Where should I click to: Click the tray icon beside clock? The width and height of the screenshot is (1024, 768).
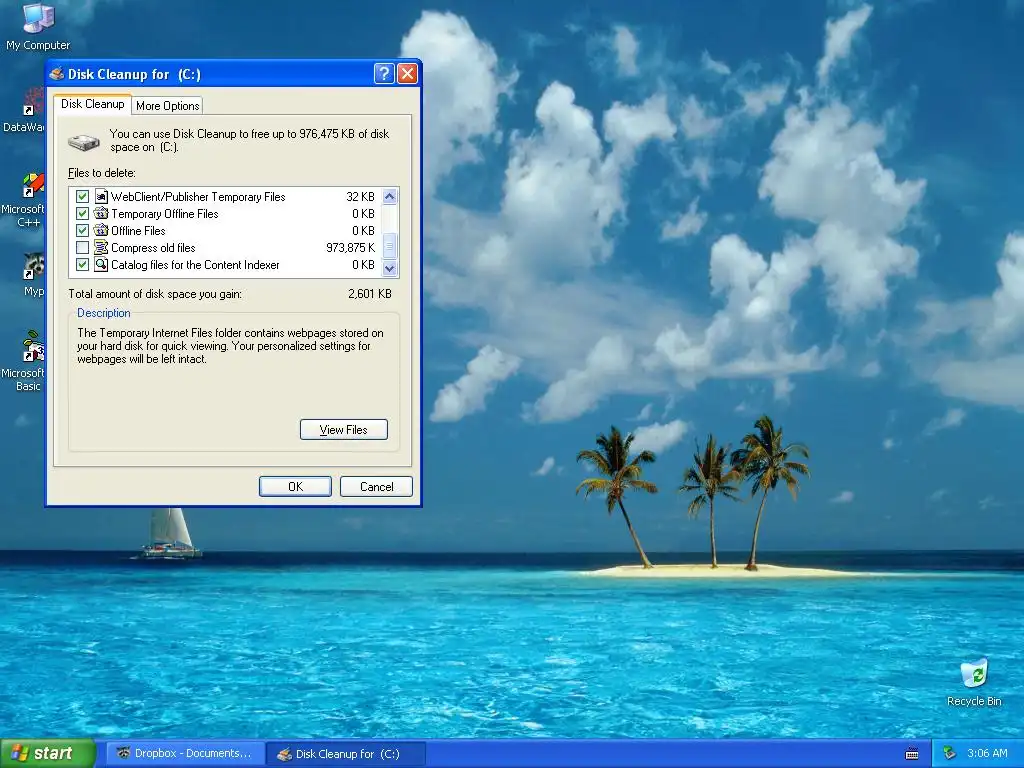click(949, 753)
